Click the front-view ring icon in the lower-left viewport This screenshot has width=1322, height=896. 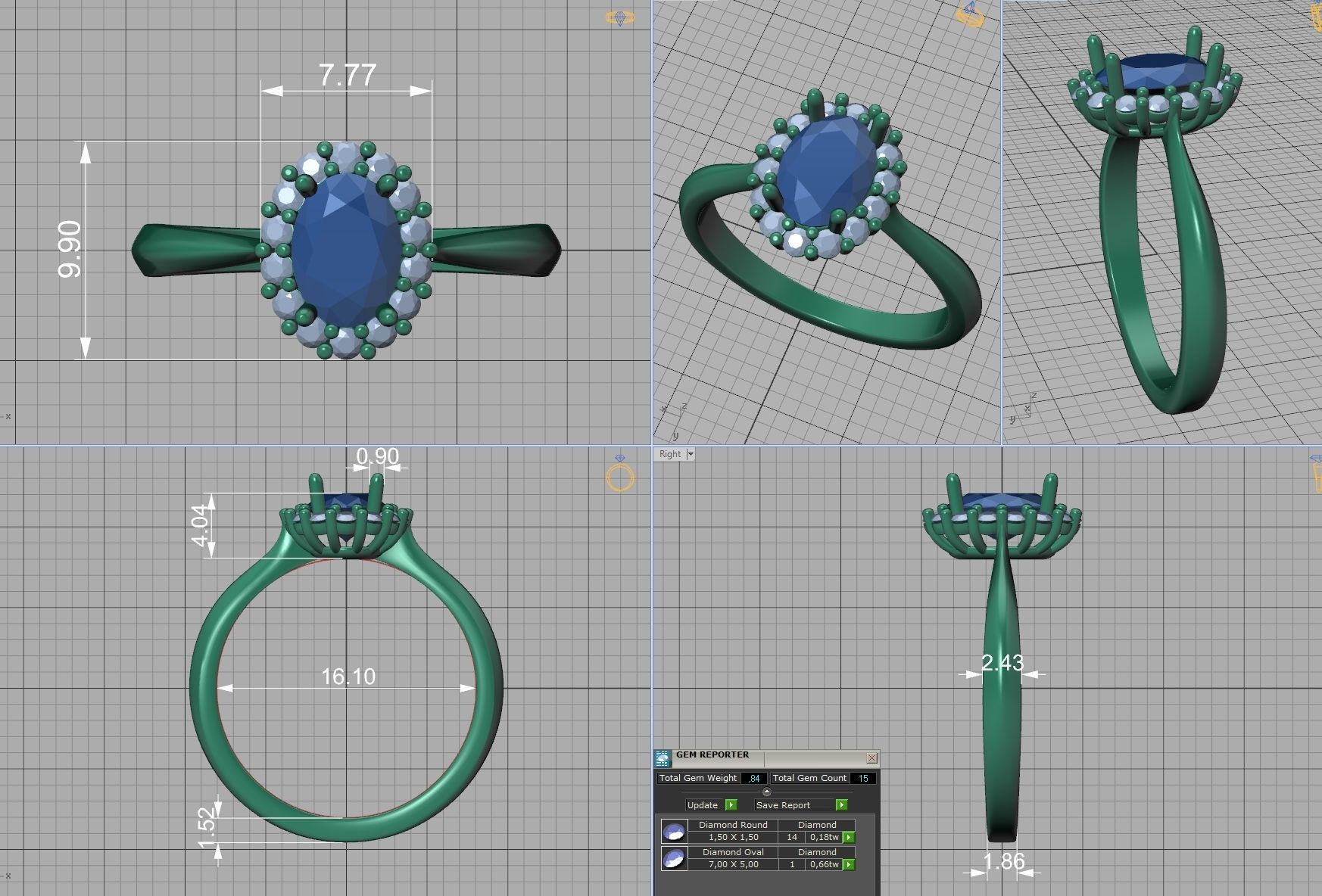[x=620, y=474]
